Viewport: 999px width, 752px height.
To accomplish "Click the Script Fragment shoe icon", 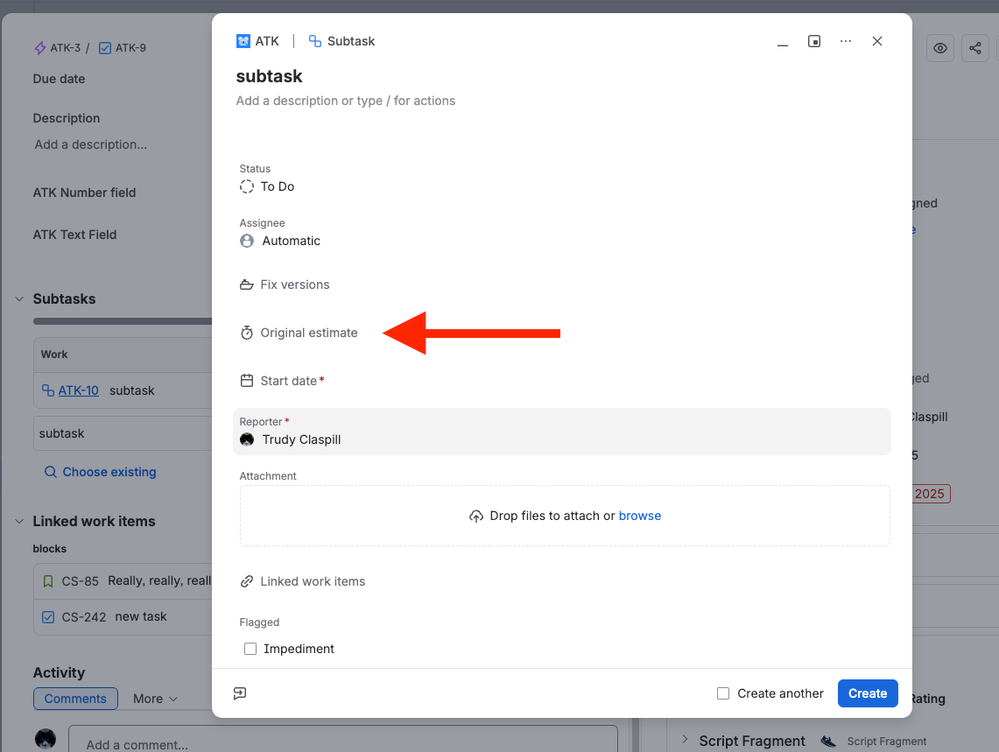I will point(828,741).
